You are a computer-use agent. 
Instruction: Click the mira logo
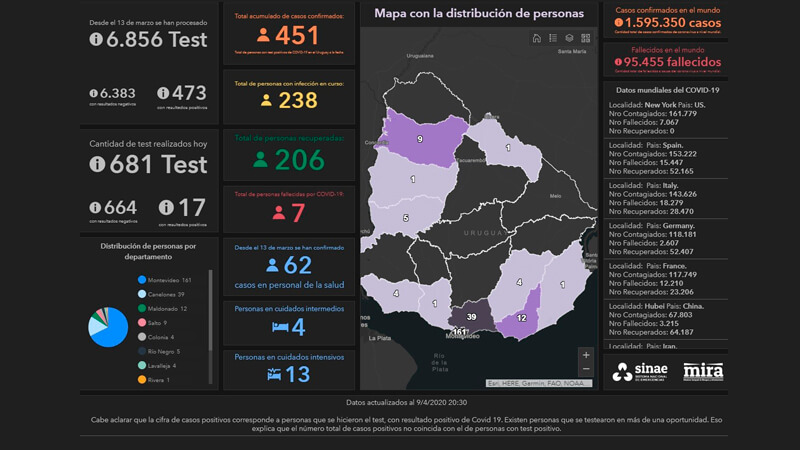pyautogui.click(x=703, y=372)
